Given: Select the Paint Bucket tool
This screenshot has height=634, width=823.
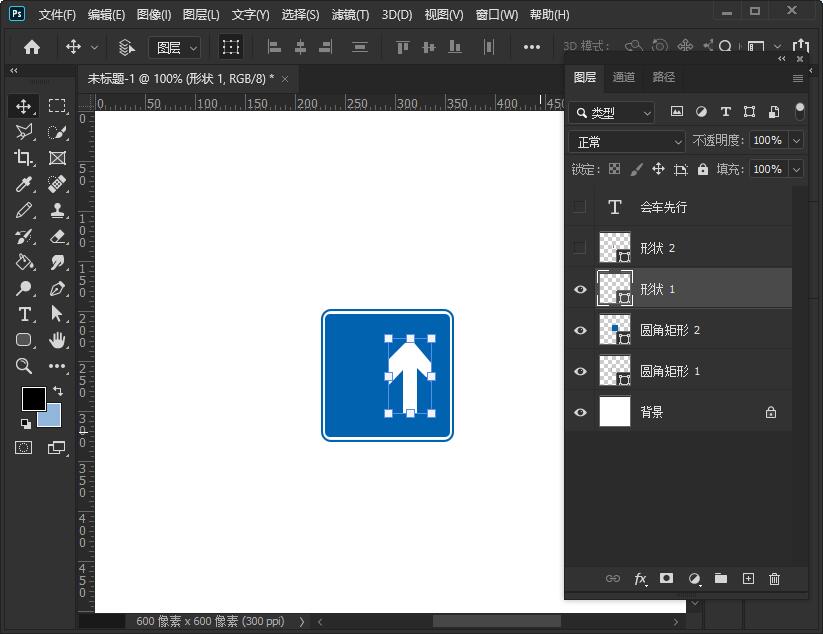Looking at the screenshot, I should pyautogui.click(x=24, y=262).
